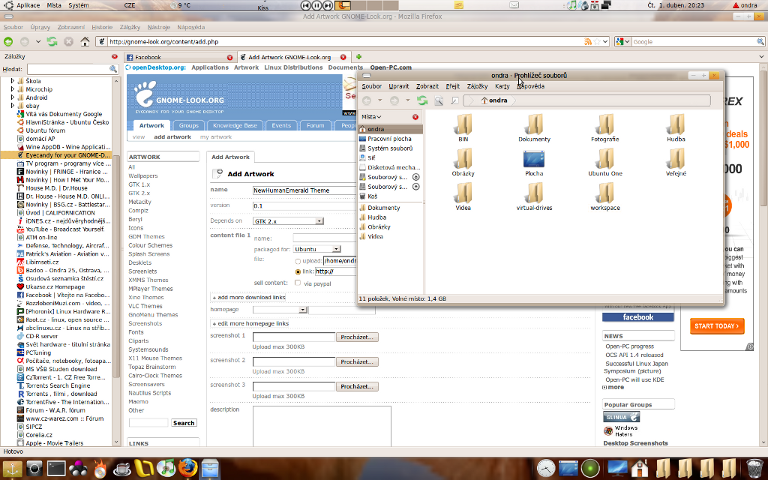This screenshot has height=480, width=768.
Task: Open Plocha desktop icon in file browser
Action: click(x=534, y=163)
